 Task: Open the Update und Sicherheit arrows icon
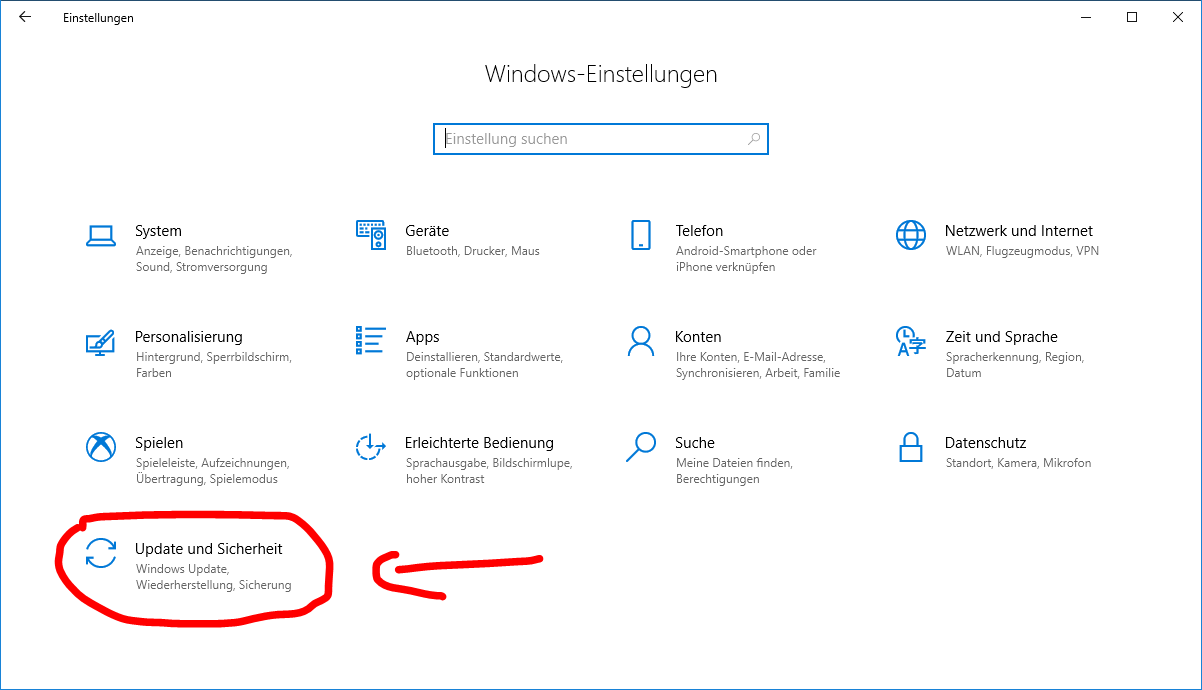click(101, 553)
